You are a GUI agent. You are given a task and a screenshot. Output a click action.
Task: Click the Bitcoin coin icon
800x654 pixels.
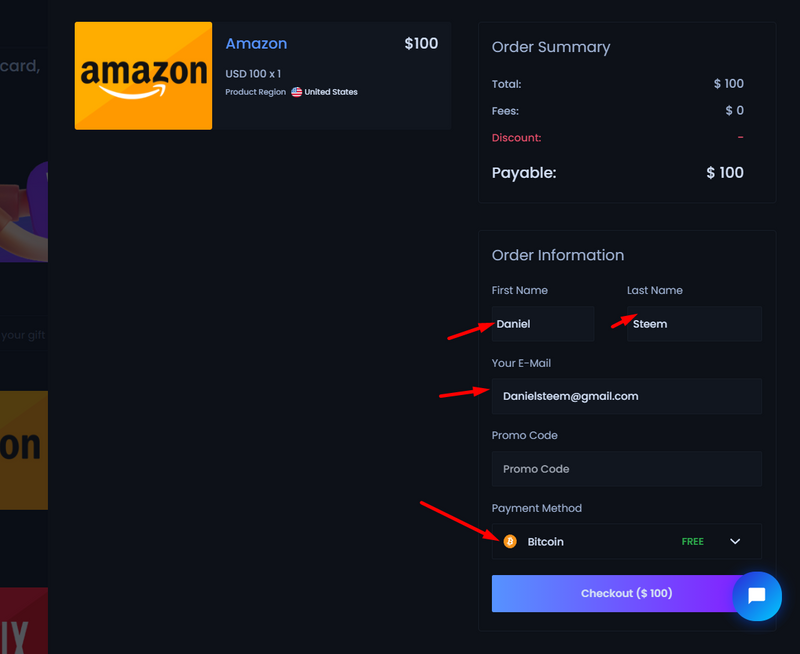(x=510, y=541)
